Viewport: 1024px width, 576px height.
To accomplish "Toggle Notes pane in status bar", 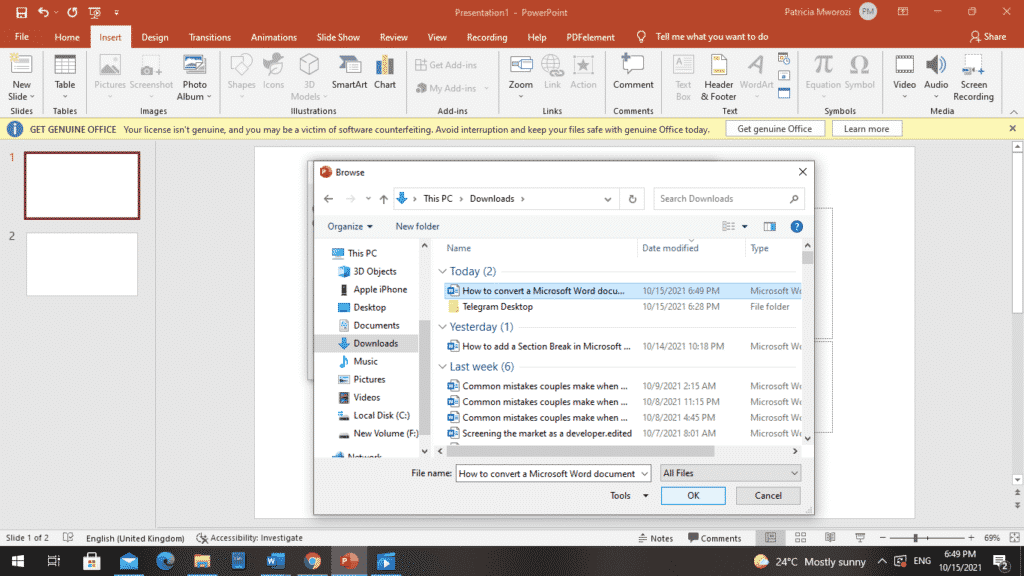I will tap(656, 538).
